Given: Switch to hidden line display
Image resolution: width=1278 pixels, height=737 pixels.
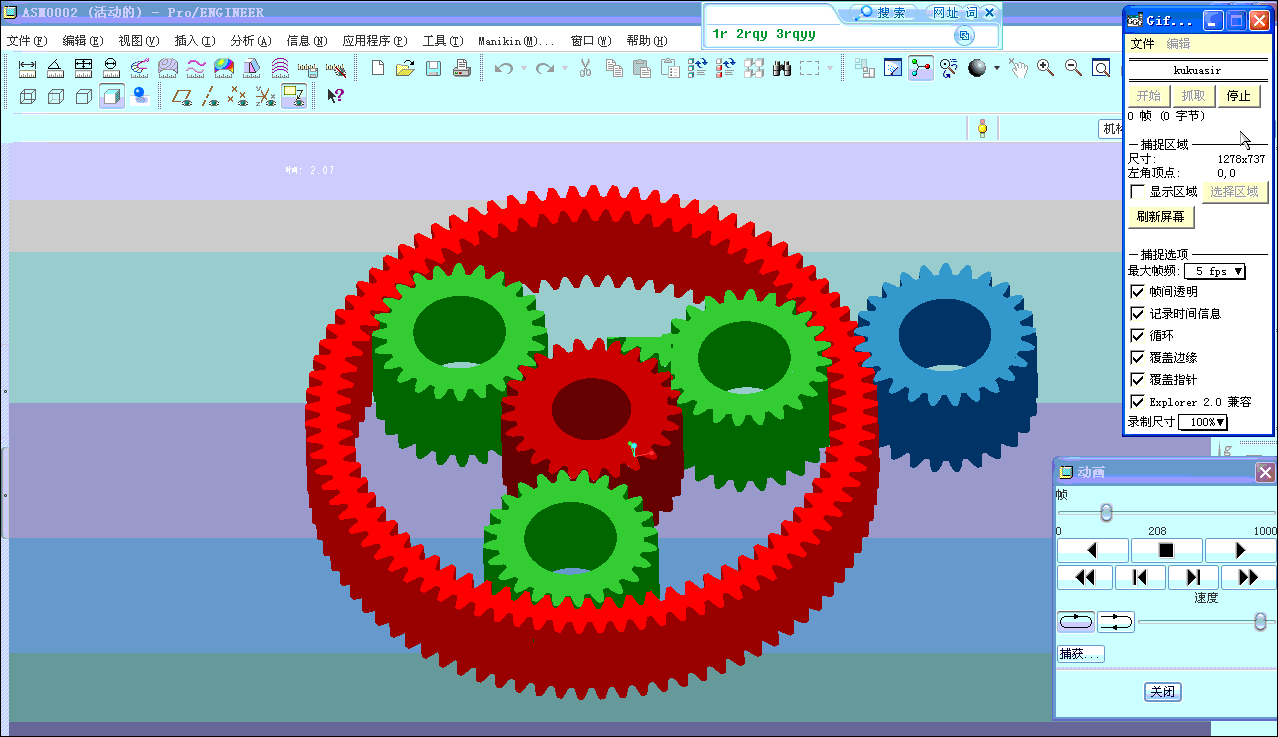Looking at the screenshot, I should coord(55,96).
